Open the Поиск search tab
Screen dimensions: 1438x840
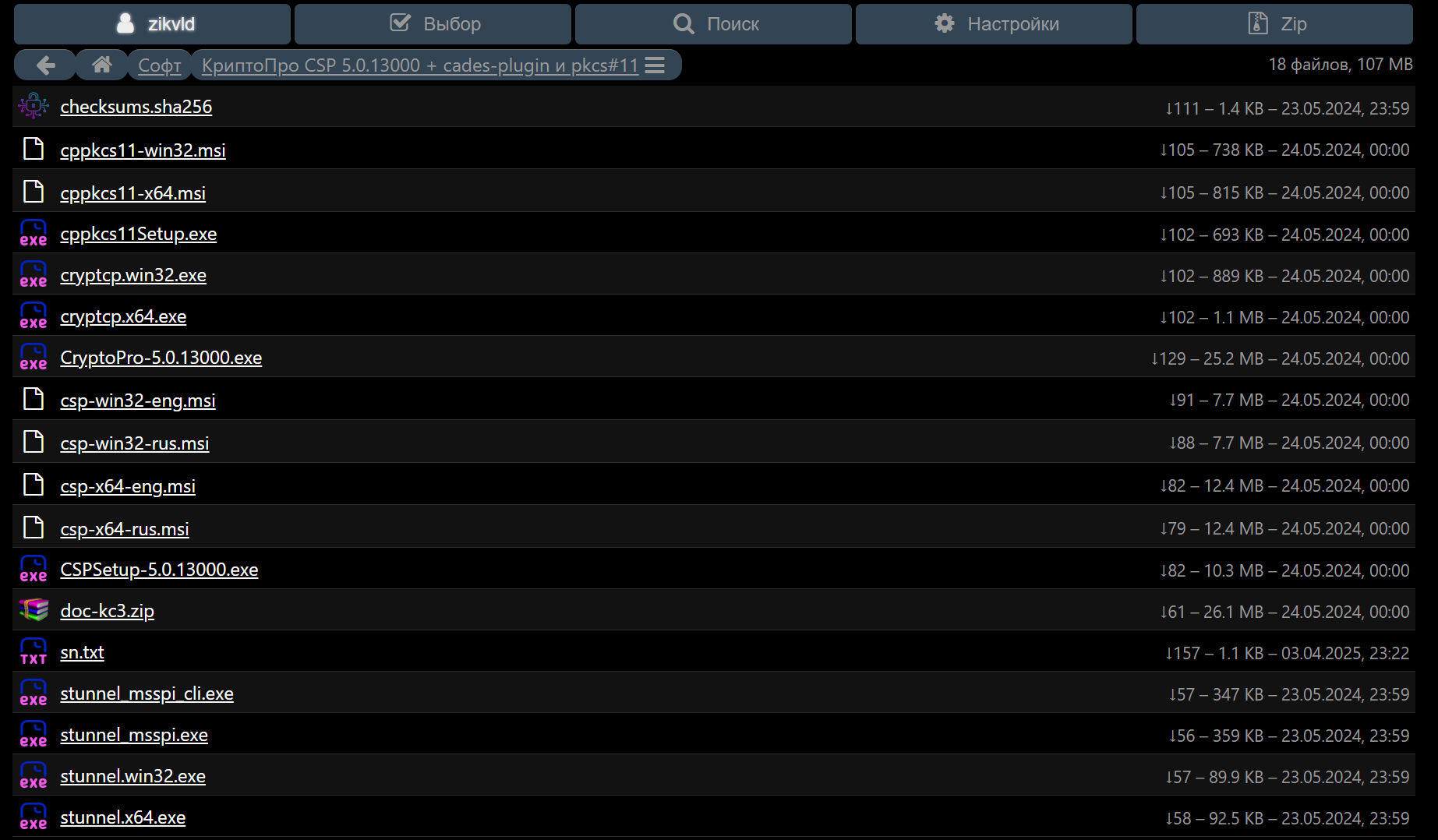coord(713,24)
